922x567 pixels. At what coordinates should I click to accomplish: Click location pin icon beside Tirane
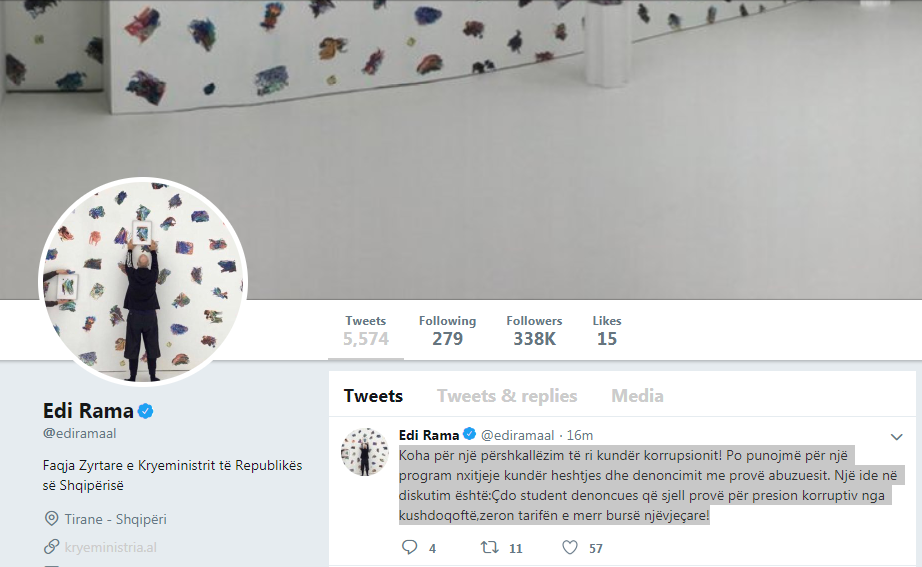[51, 519]
